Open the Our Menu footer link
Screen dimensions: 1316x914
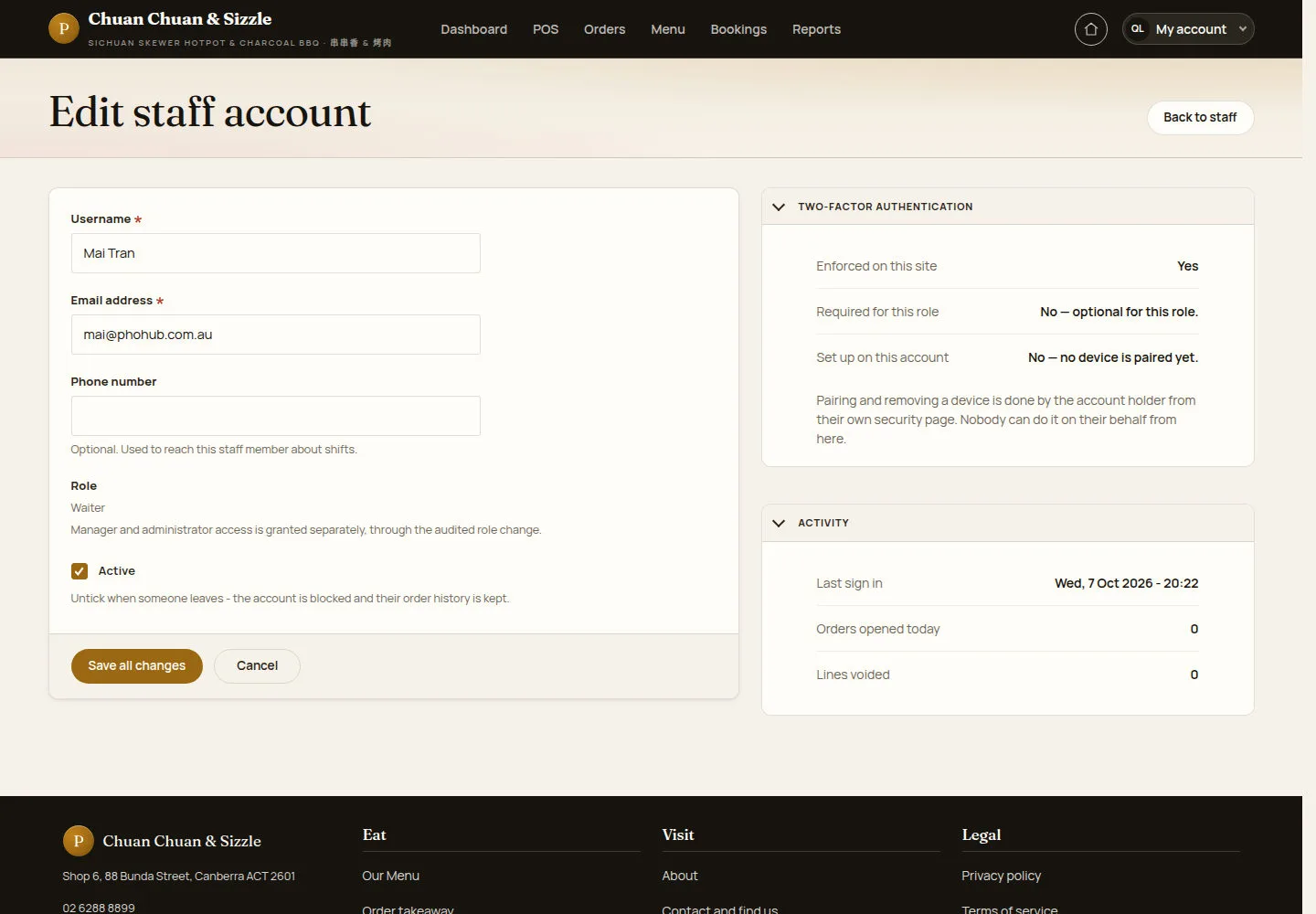click(390, 876)
